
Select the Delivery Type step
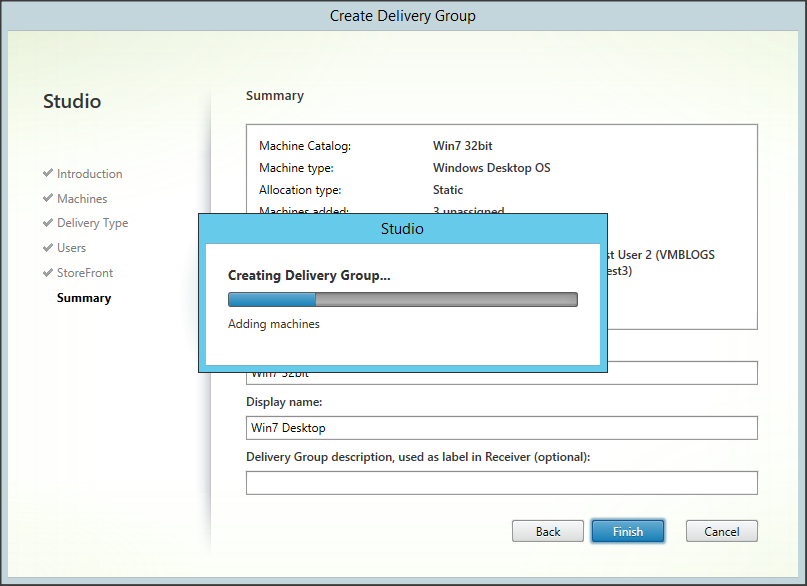click(92, 223)
